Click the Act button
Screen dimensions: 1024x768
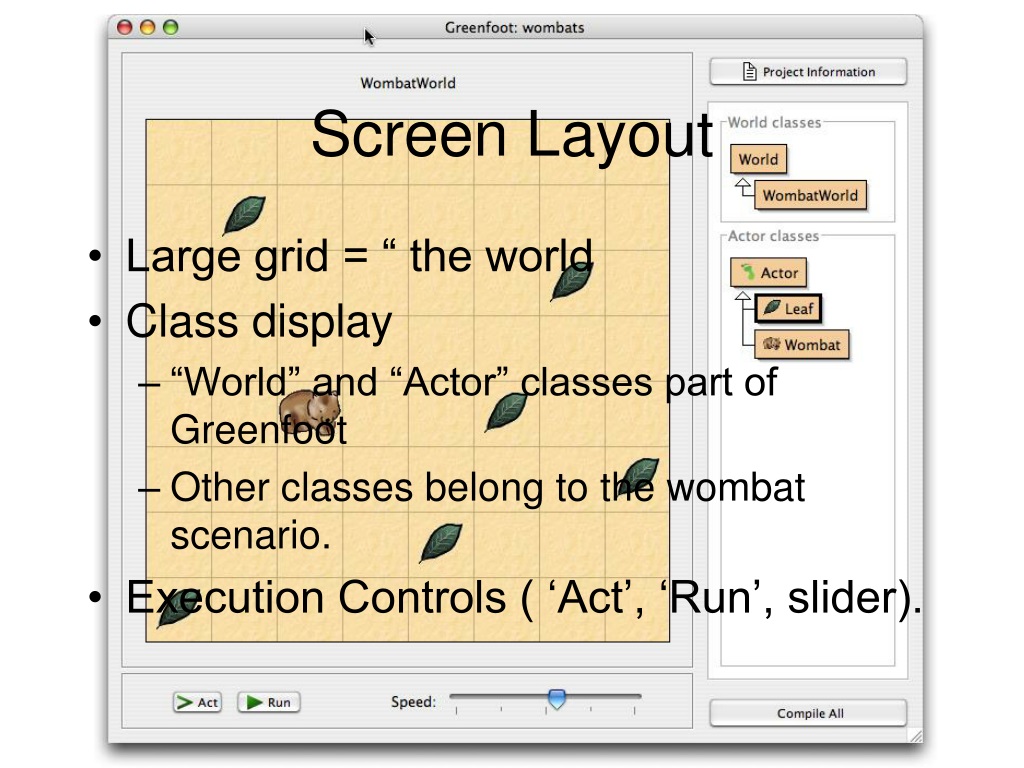(x=197, y=702)
